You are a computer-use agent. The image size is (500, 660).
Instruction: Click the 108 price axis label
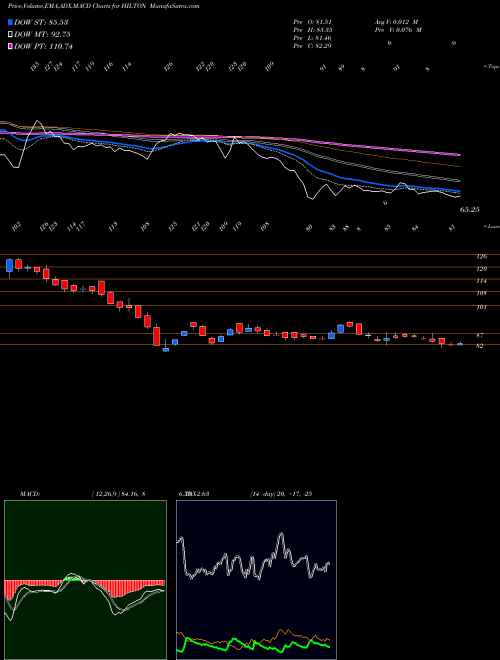(x=482, y=293)
